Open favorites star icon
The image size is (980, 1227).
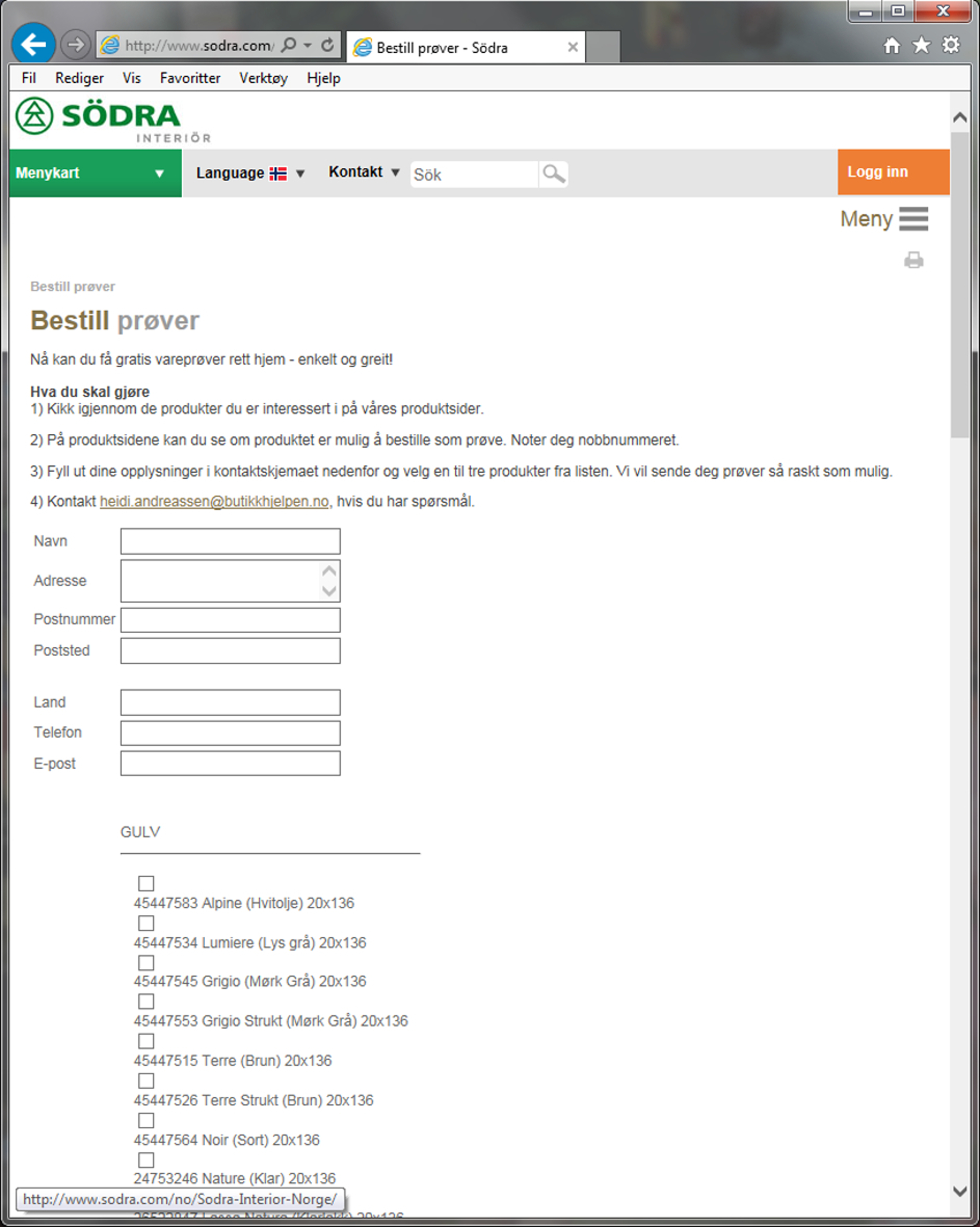pos(921,46)
